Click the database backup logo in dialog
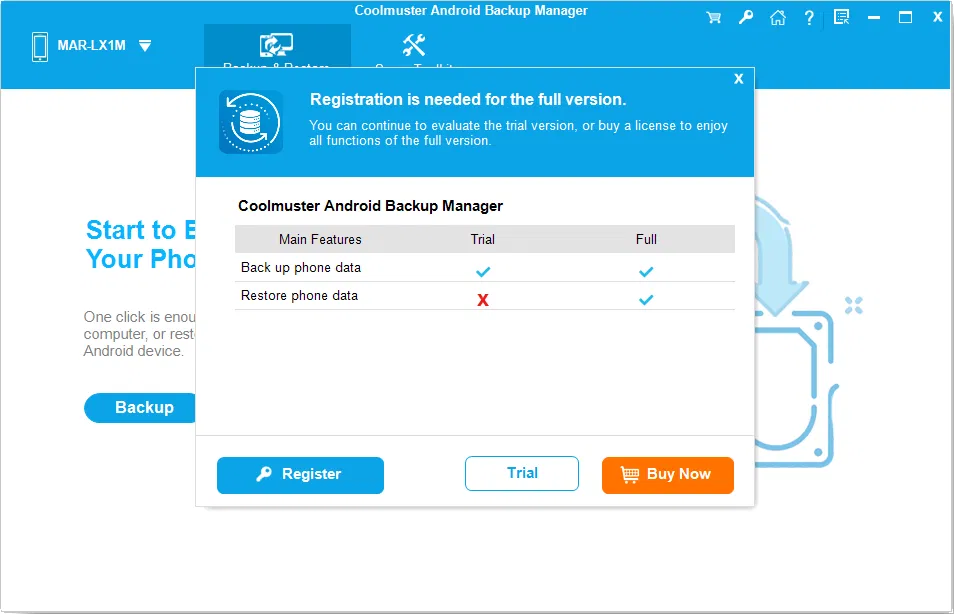The height and width of the screenshot is (614, 954). pyautogui.click(x=251, y=122)
